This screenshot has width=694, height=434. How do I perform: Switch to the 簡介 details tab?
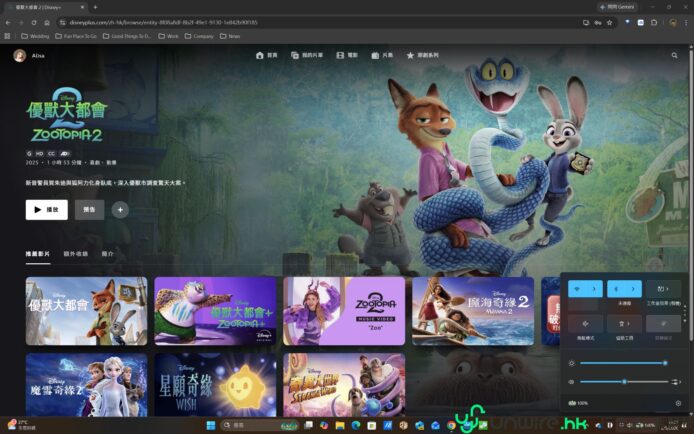point(108,254)
